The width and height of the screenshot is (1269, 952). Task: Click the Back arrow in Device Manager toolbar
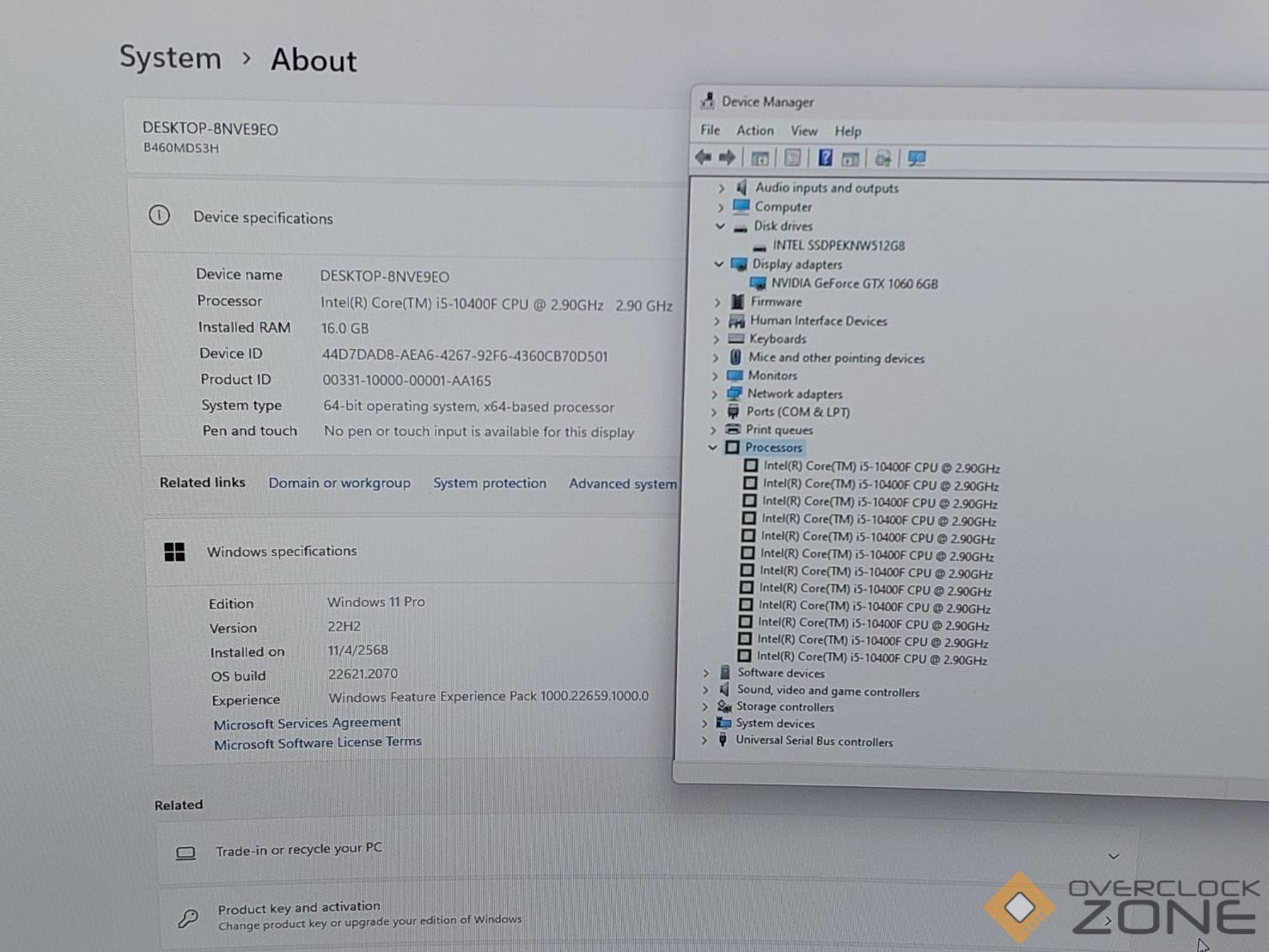pyautogui.click(x=703, y=157)
